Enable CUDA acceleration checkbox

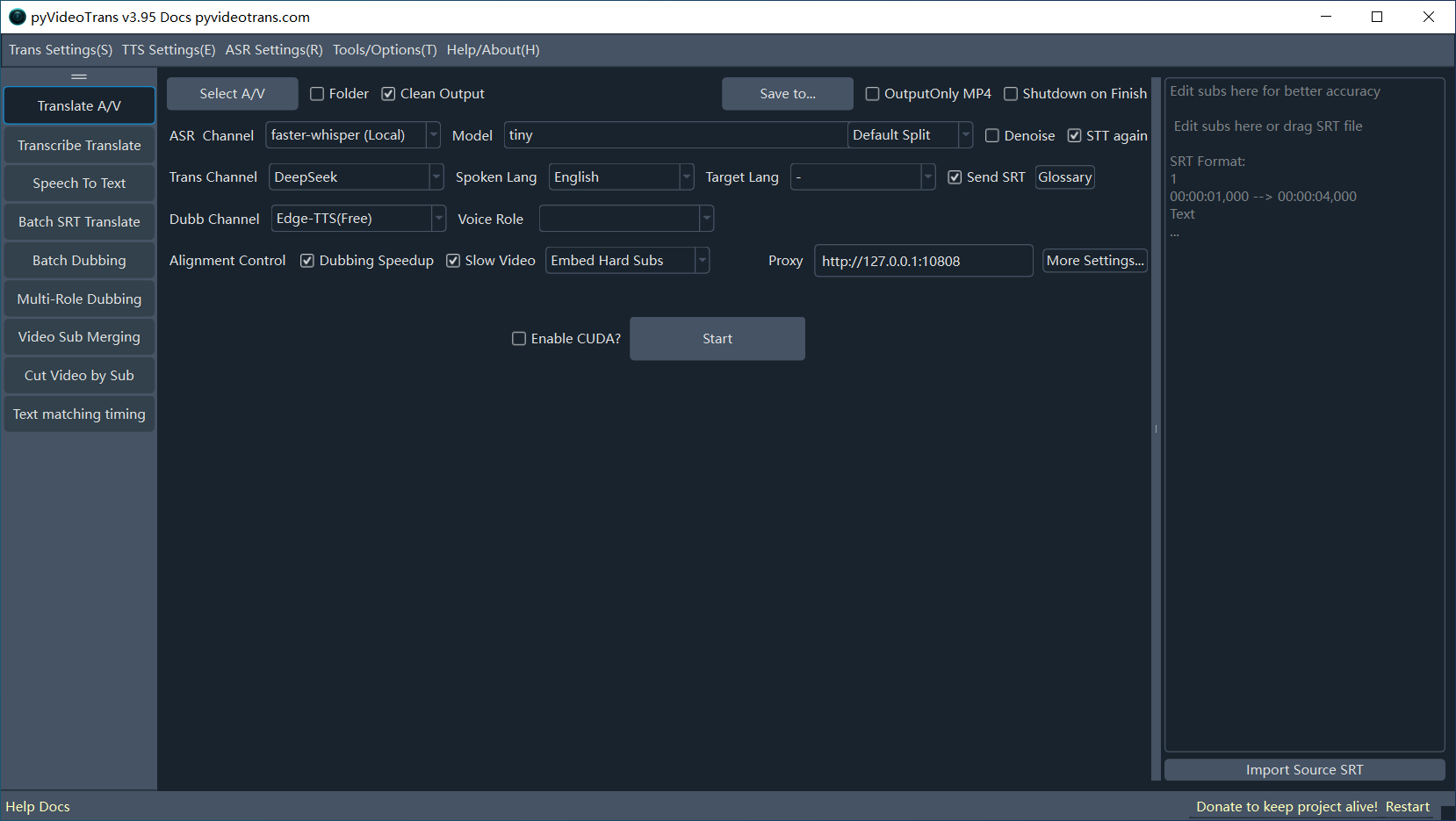(519, 339)
